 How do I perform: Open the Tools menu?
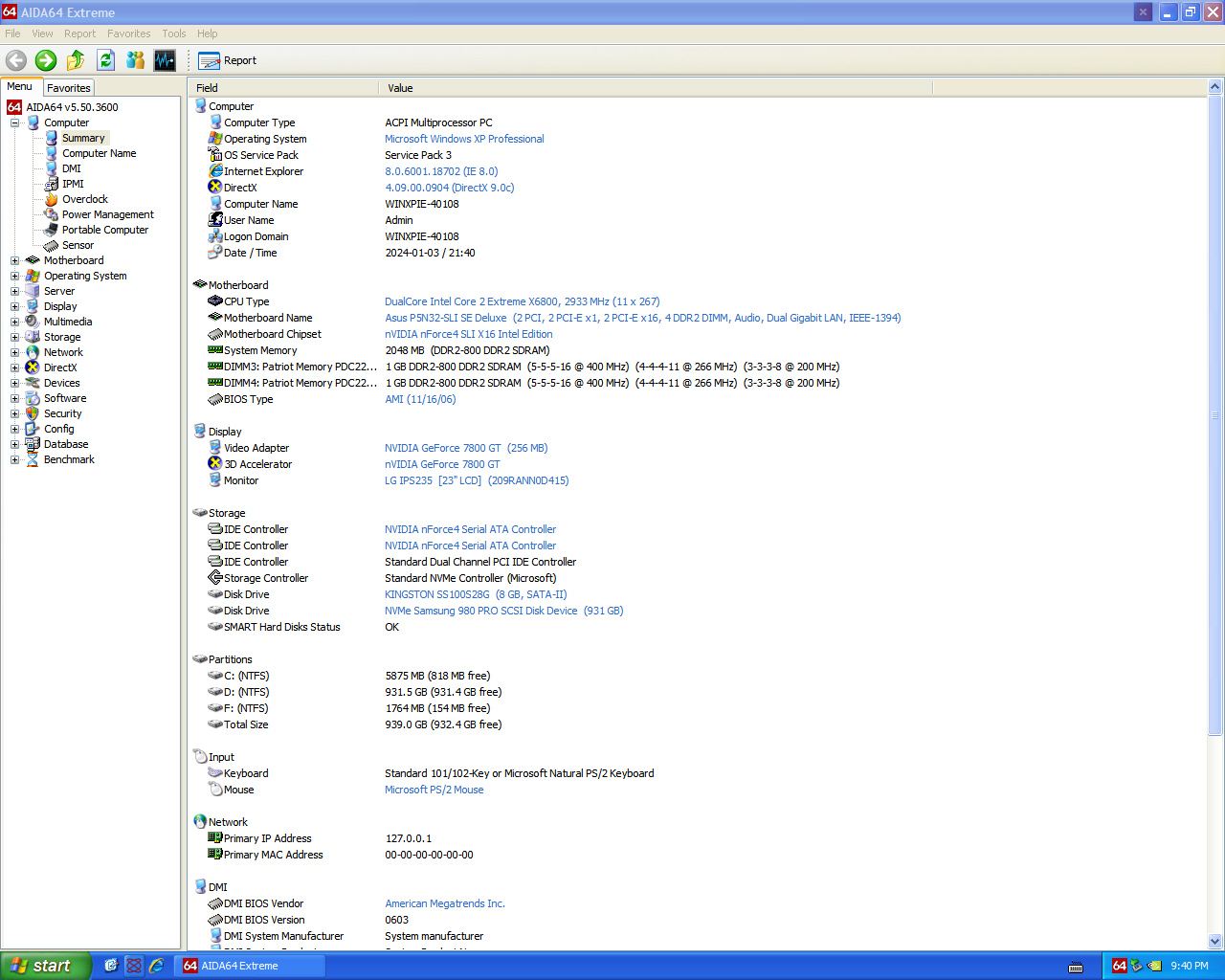pyautogui.click(x=173, y=33)
